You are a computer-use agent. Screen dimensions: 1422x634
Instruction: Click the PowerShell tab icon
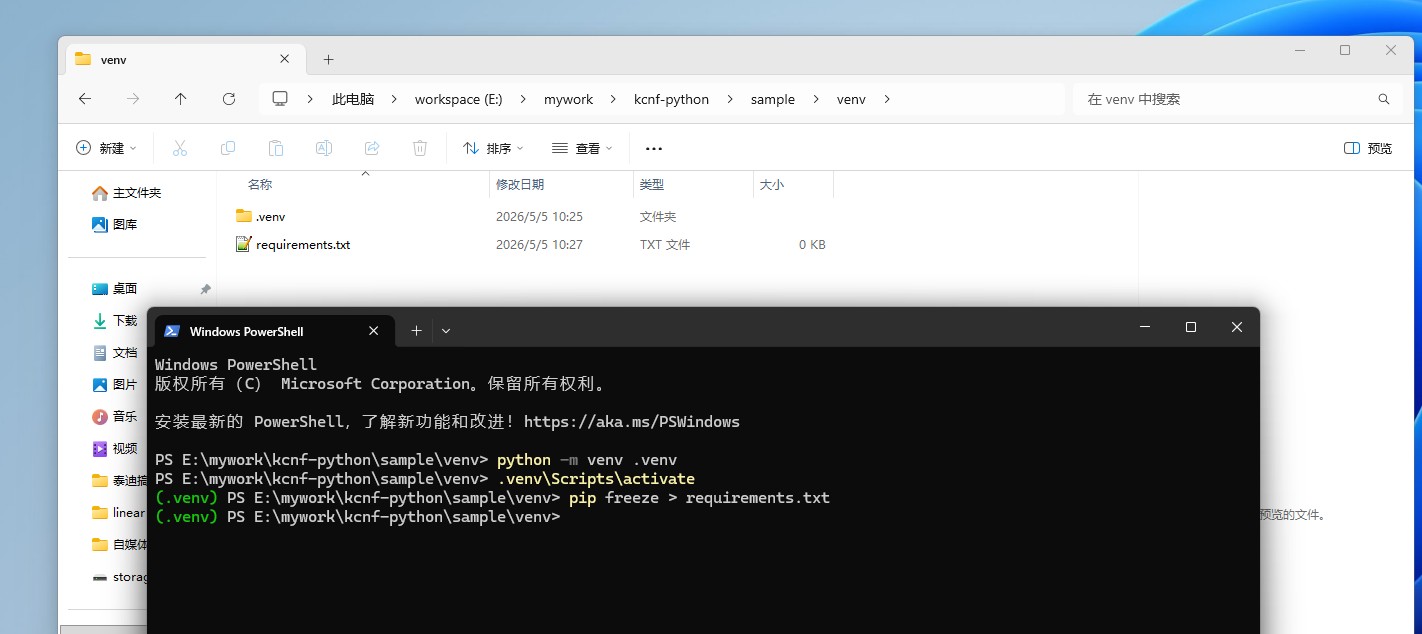(x=172, y=331)
